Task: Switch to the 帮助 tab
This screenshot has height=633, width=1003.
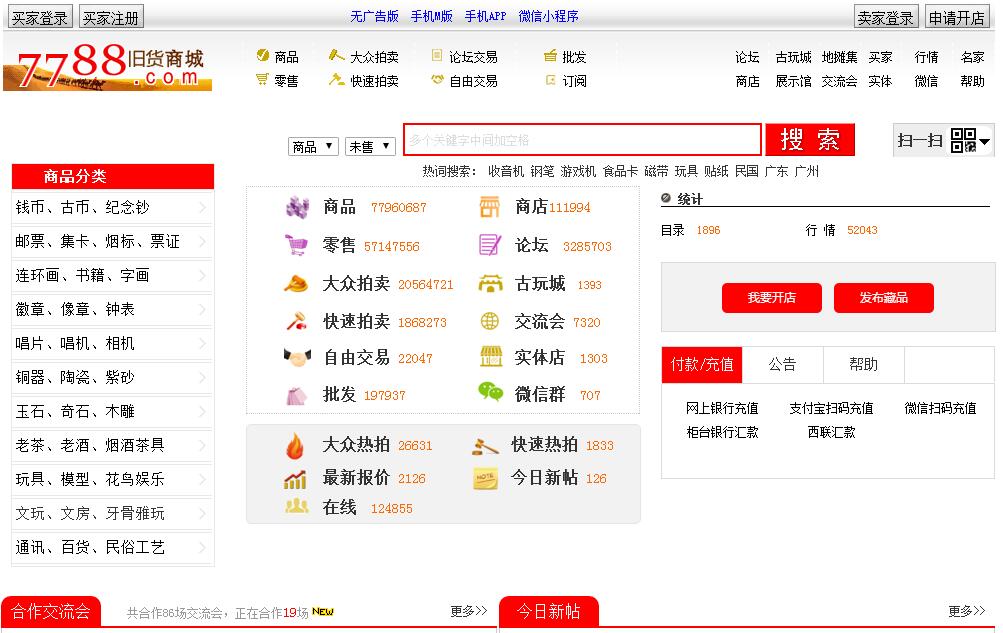Action: pos(863,365)
